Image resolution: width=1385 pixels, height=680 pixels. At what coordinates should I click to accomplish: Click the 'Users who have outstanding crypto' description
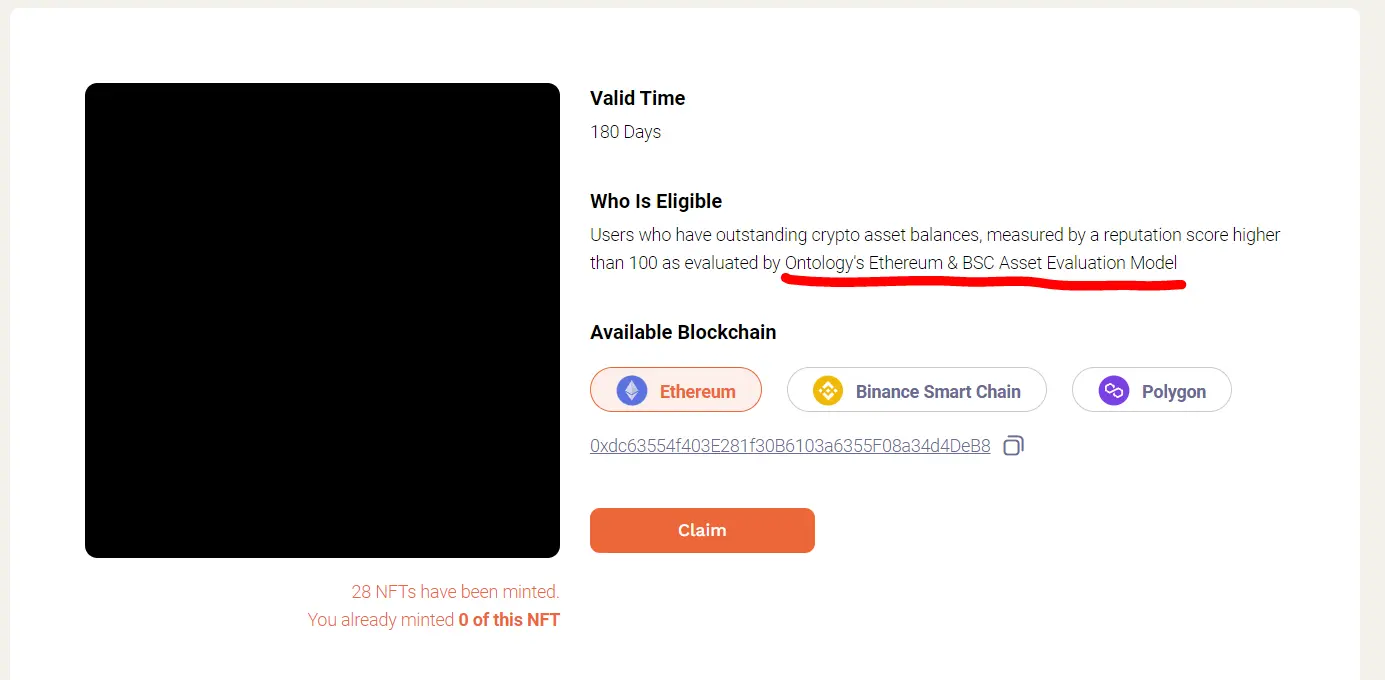coord(935,249)
